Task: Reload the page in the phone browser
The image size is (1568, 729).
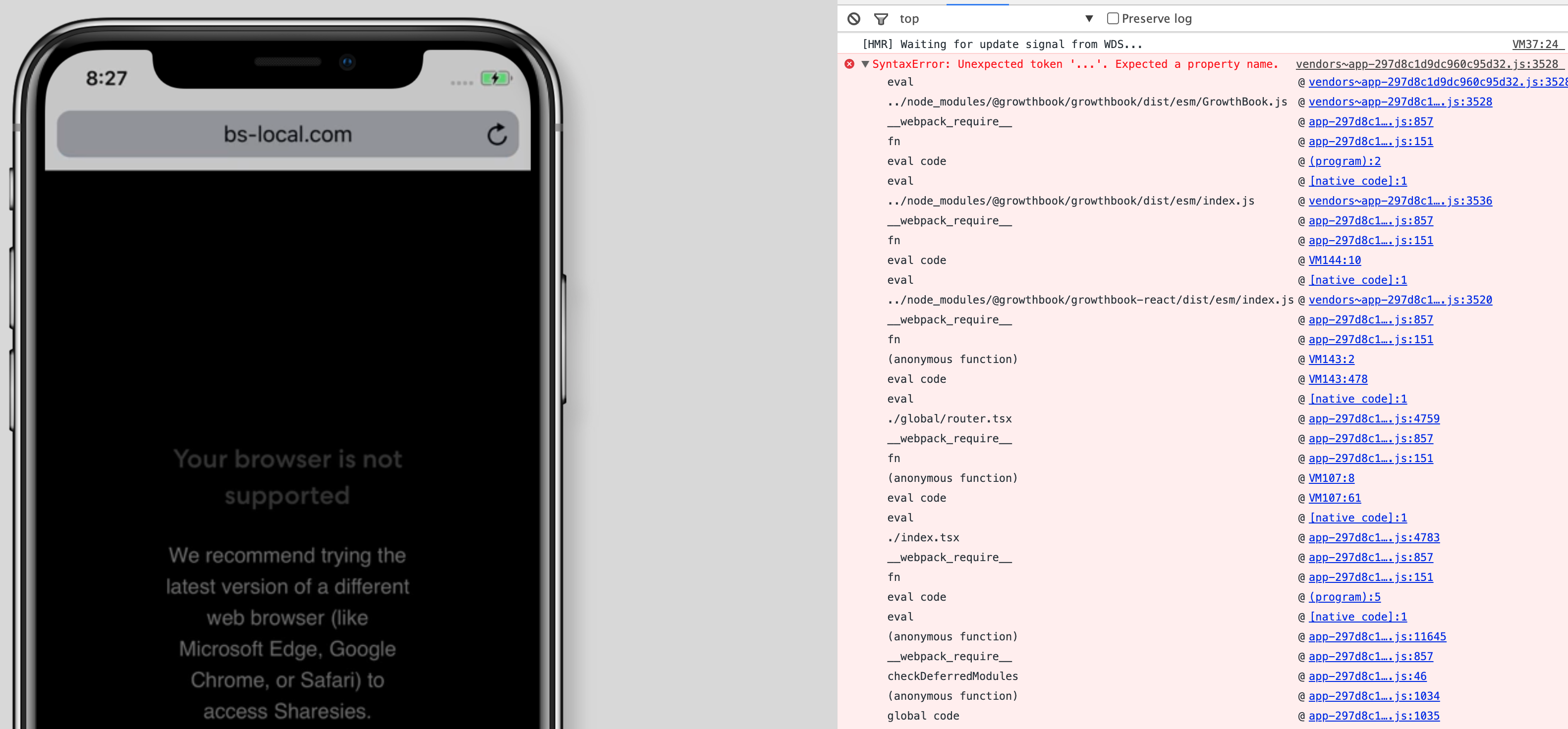Action: pyautogui.click(x=497, y=135)
